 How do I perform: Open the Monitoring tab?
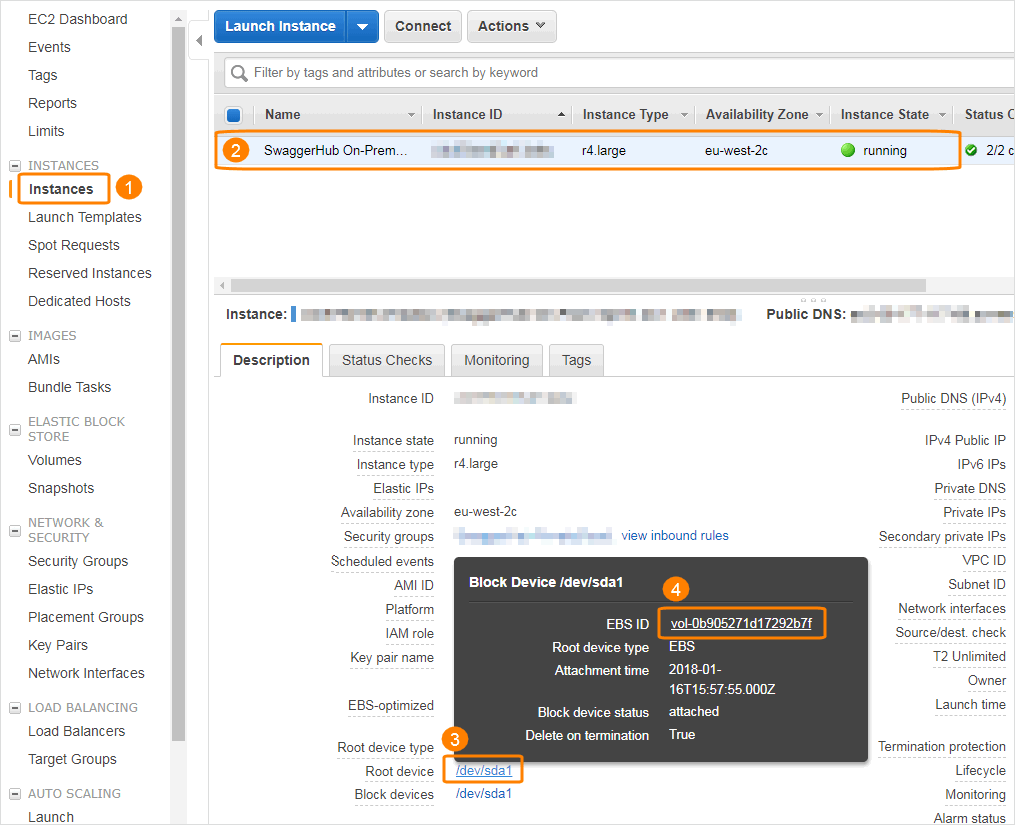[x=496, y=360]
